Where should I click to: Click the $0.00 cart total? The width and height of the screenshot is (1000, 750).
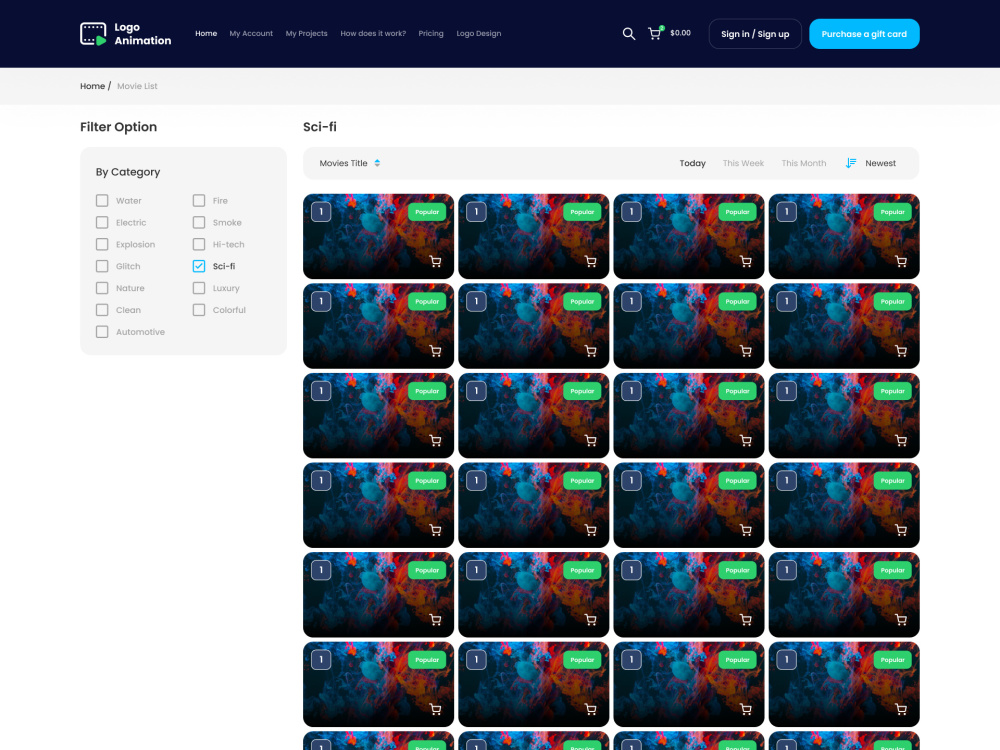tap(680, 33)
